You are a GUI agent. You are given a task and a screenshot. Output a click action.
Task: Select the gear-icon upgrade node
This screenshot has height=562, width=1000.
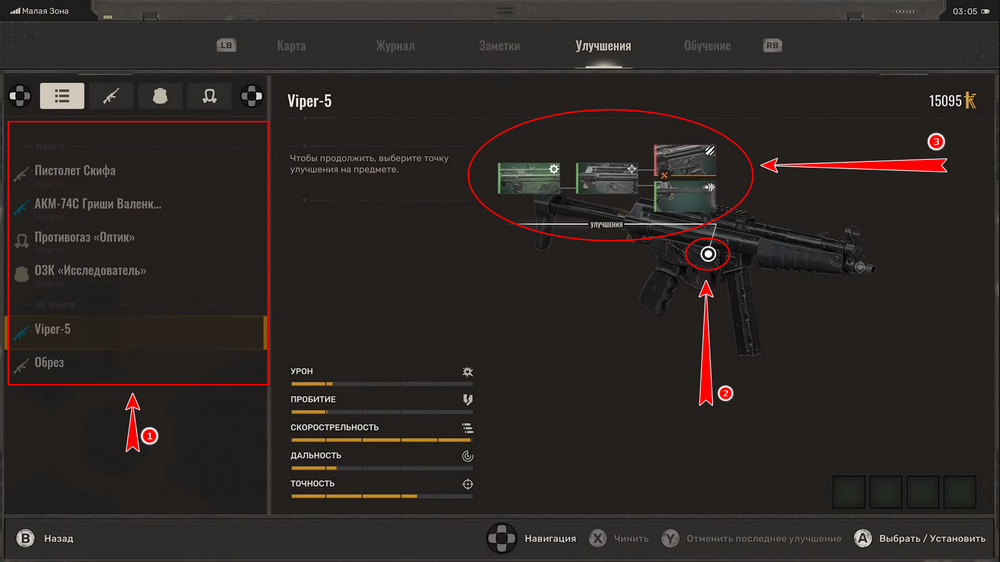point(528,178)
